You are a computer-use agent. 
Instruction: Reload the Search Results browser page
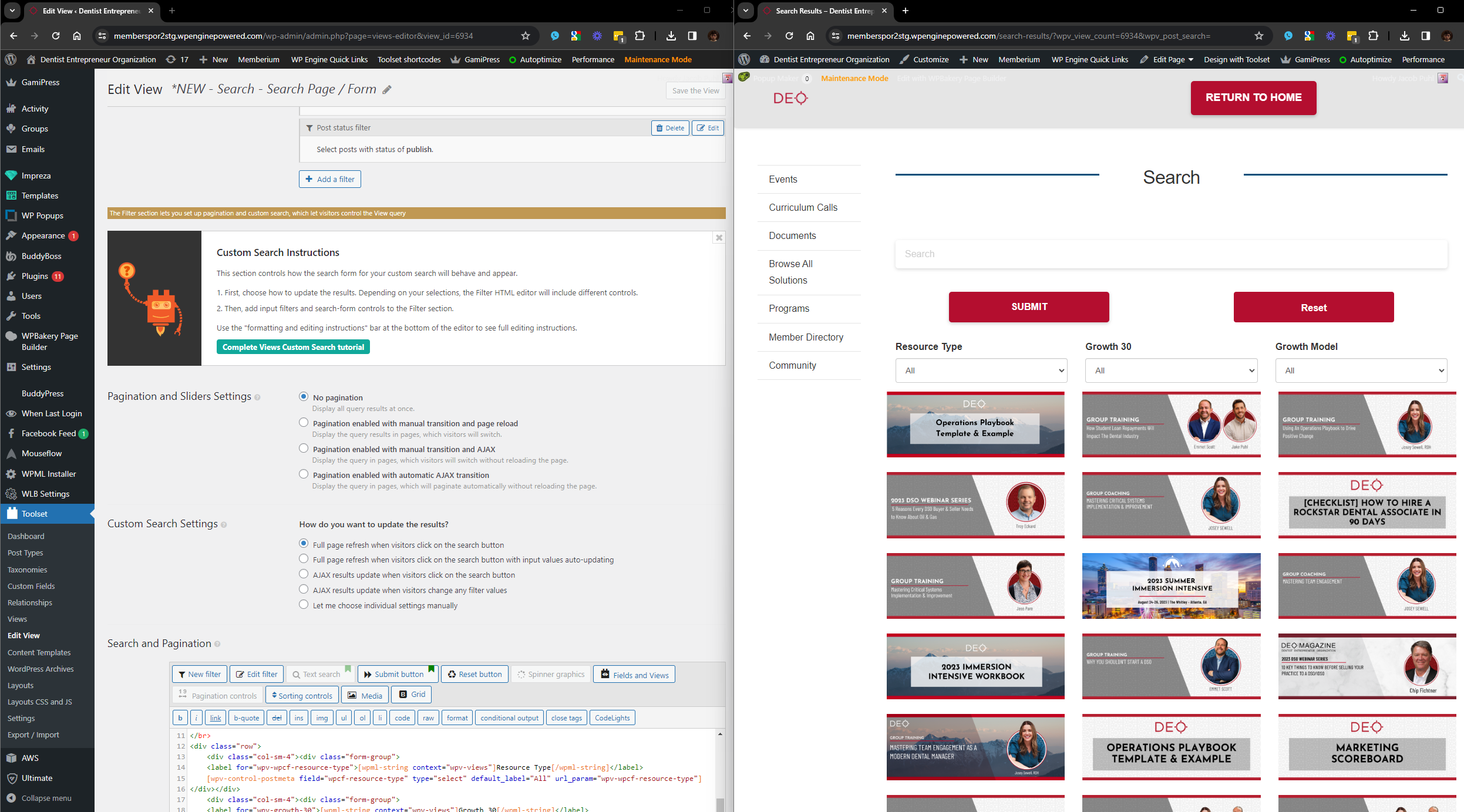(x=789, y=36)
